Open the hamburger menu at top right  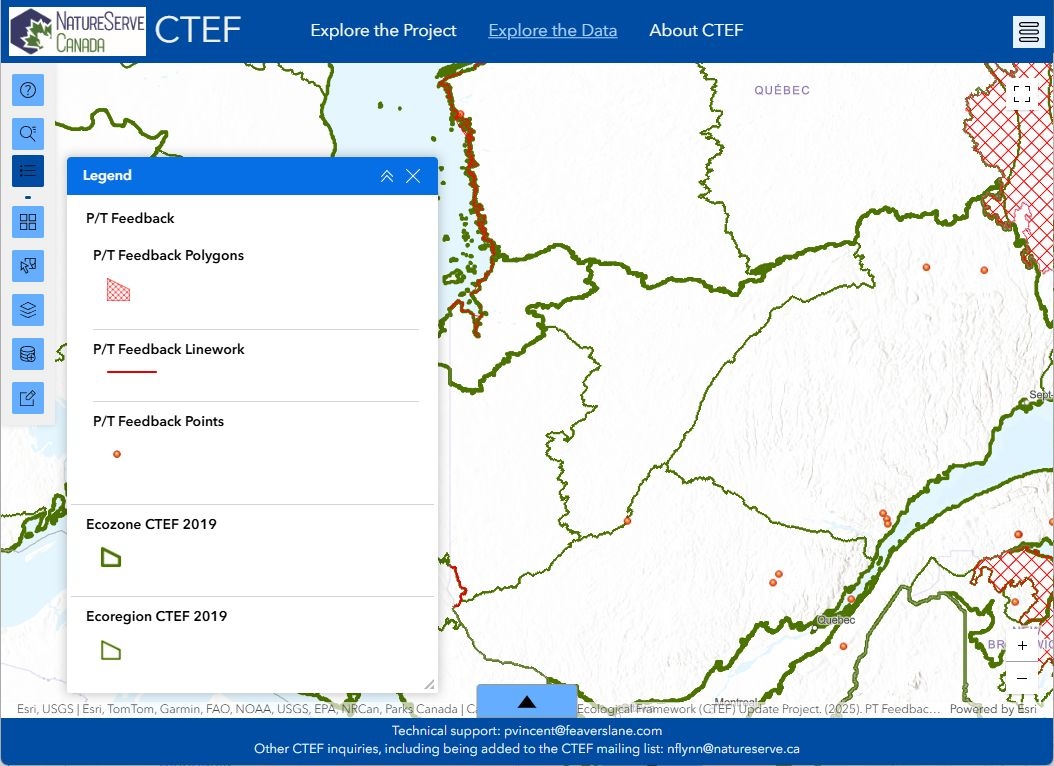[x=1029, y=32]
